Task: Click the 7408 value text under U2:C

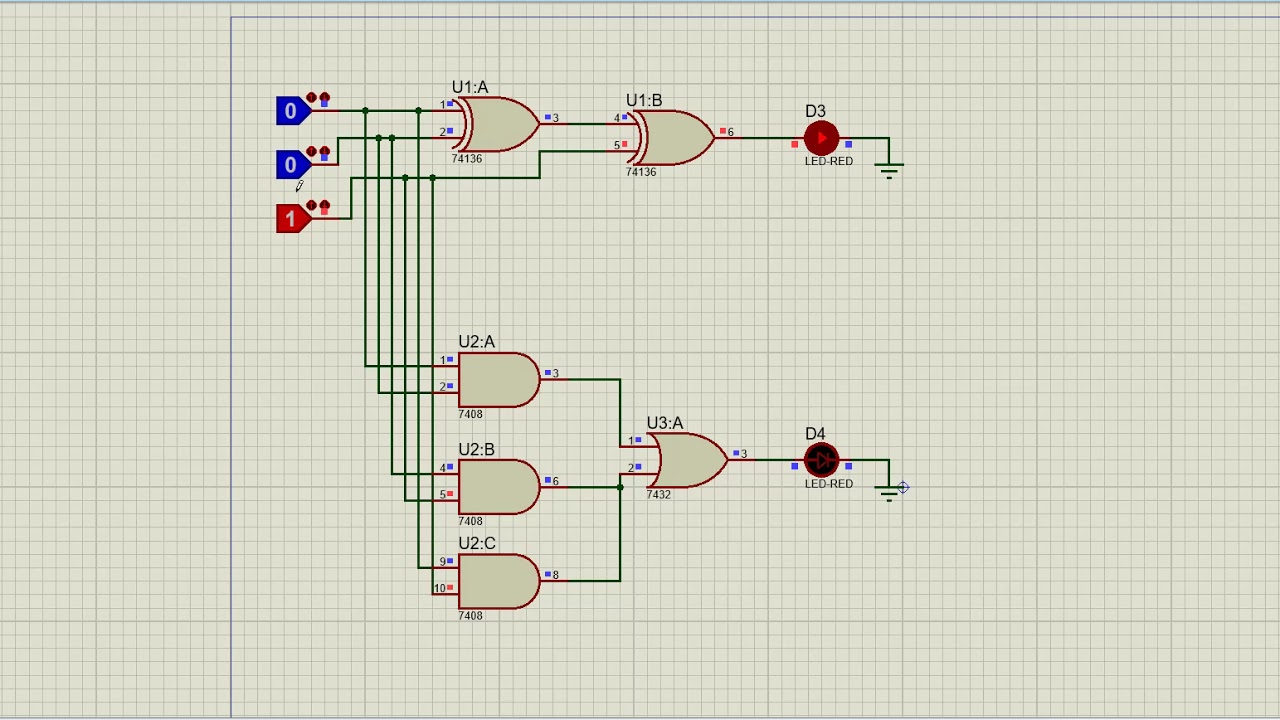Action: [x=470, y=616]
